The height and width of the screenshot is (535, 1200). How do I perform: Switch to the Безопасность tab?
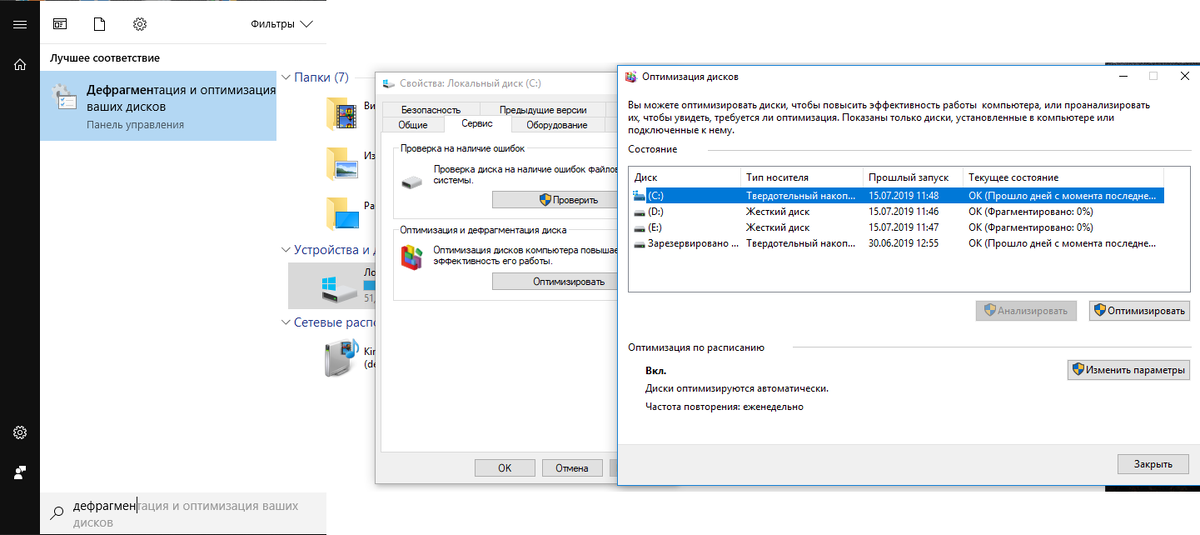click(x=431, y=110)
